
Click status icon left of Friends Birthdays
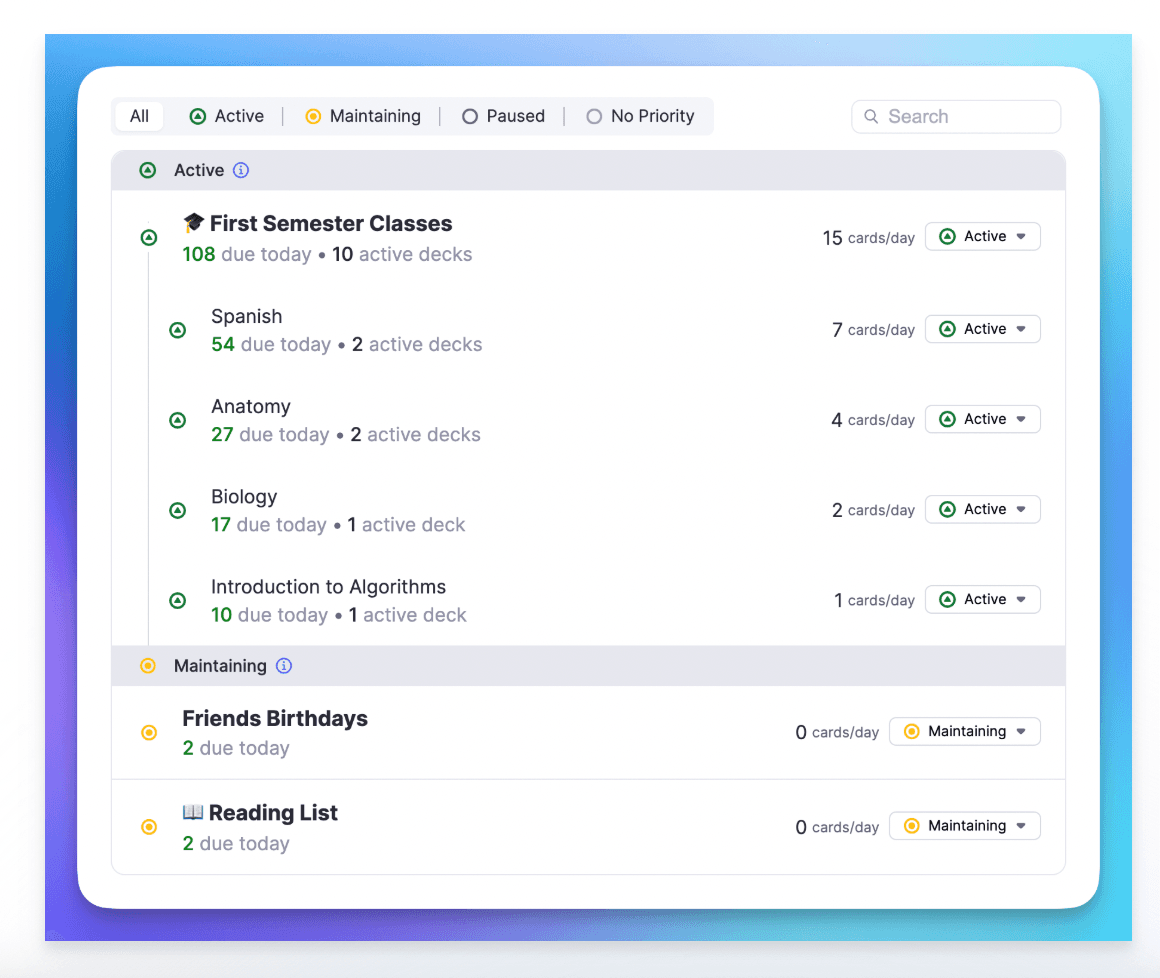(149, 732)
